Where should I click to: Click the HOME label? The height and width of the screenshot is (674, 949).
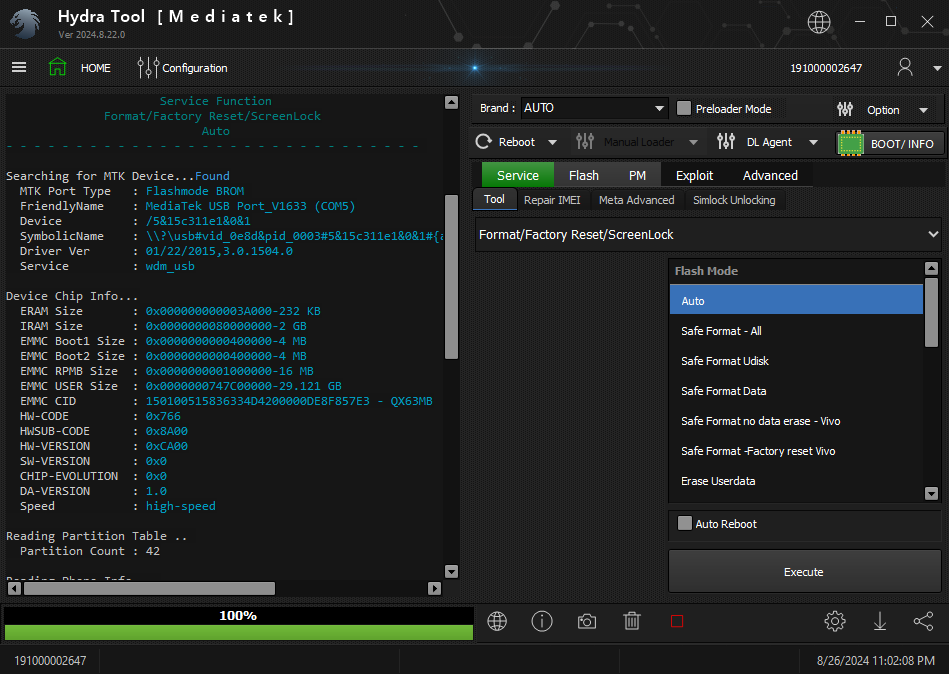point(96,68)
